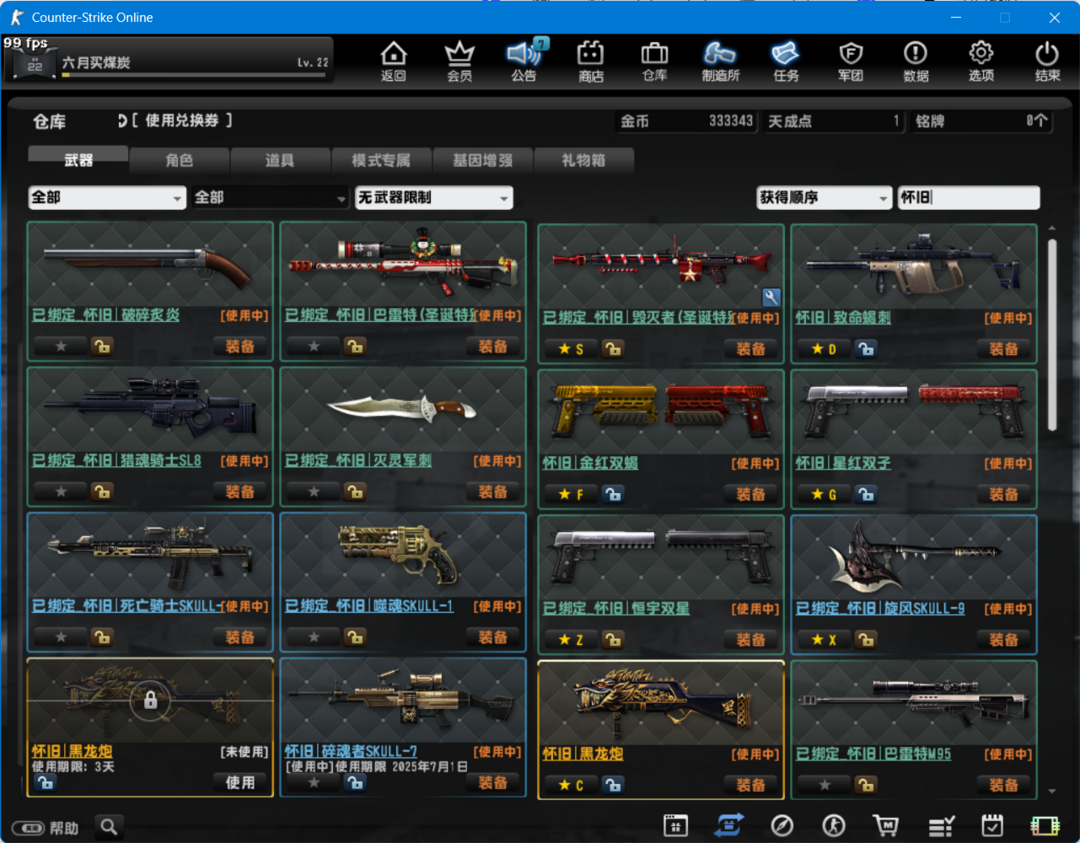
Task: Open the 仓库 warehouse briefcase icon
Action: [654, 61]
